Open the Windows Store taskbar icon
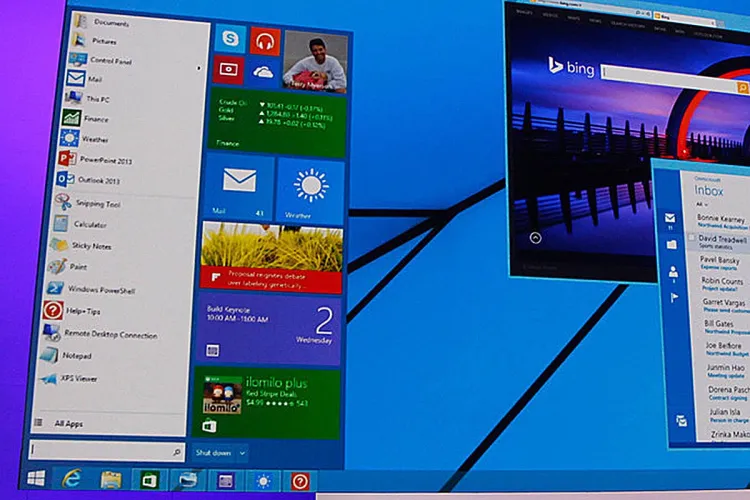The width and height of the screenshot is (750, 500). pyautogui.click(x=146, y=480)
